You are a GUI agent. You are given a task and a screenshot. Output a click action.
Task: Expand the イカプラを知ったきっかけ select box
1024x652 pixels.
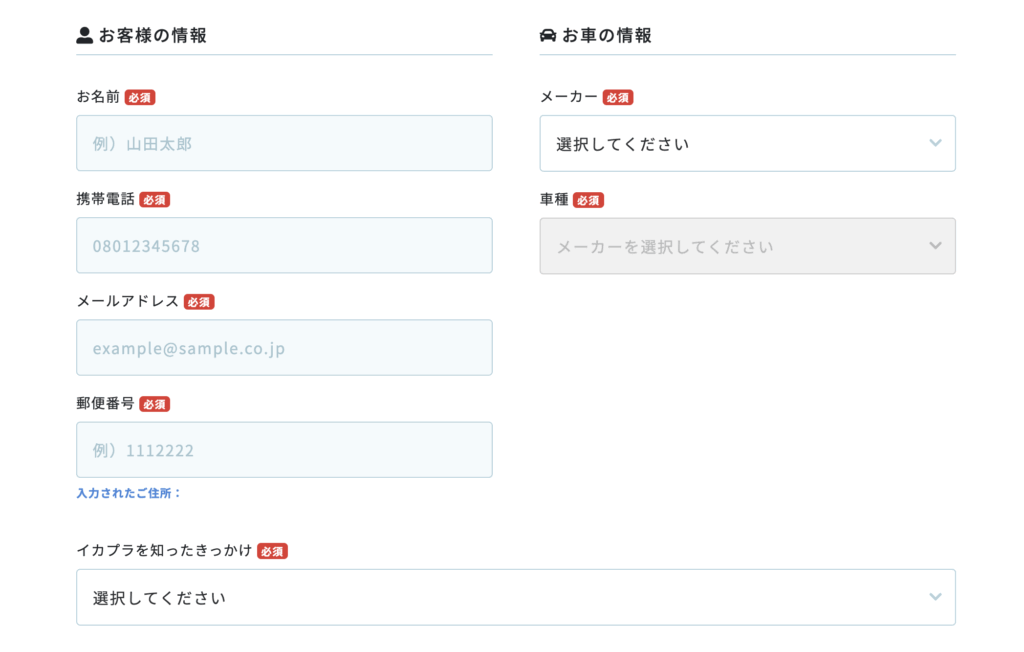pos(515,597)
